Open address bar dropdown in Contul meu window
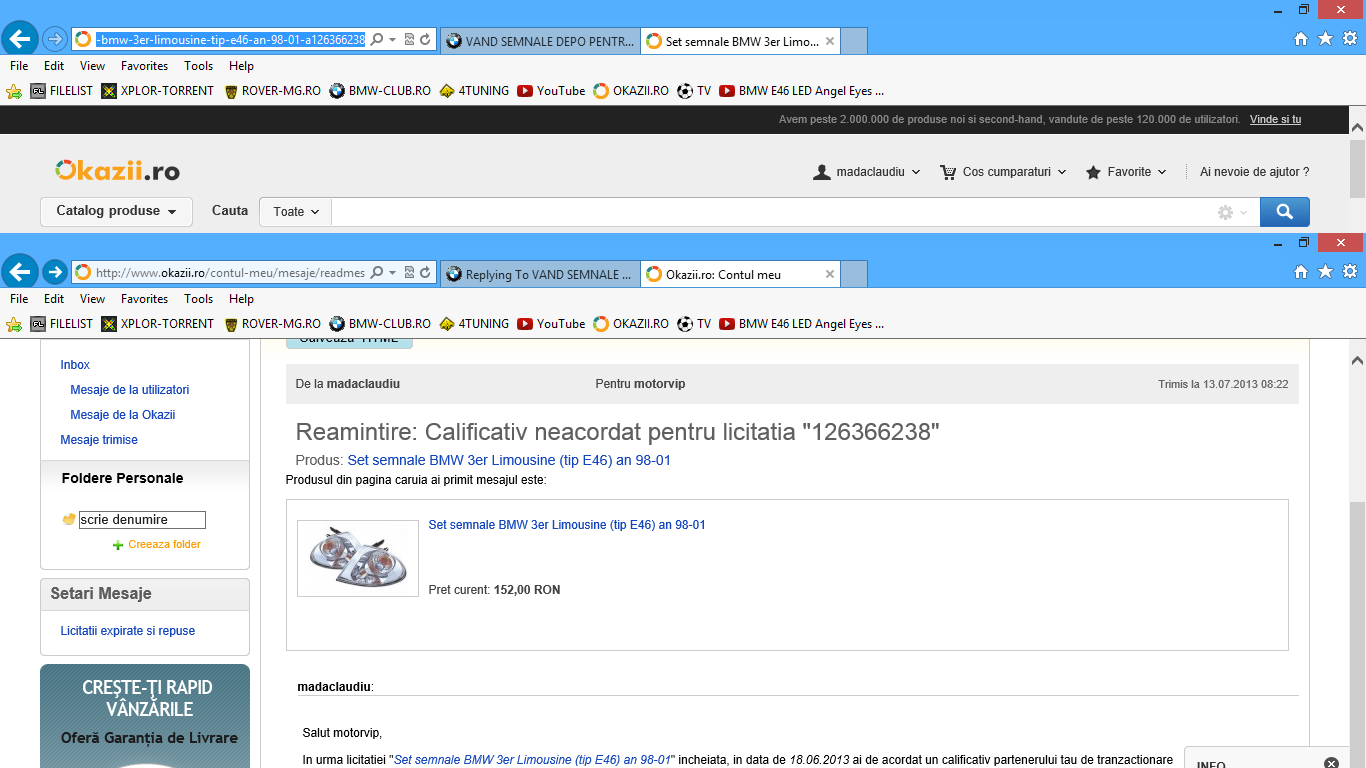This screenshot has height=768, width=1366. click(392, 273)
